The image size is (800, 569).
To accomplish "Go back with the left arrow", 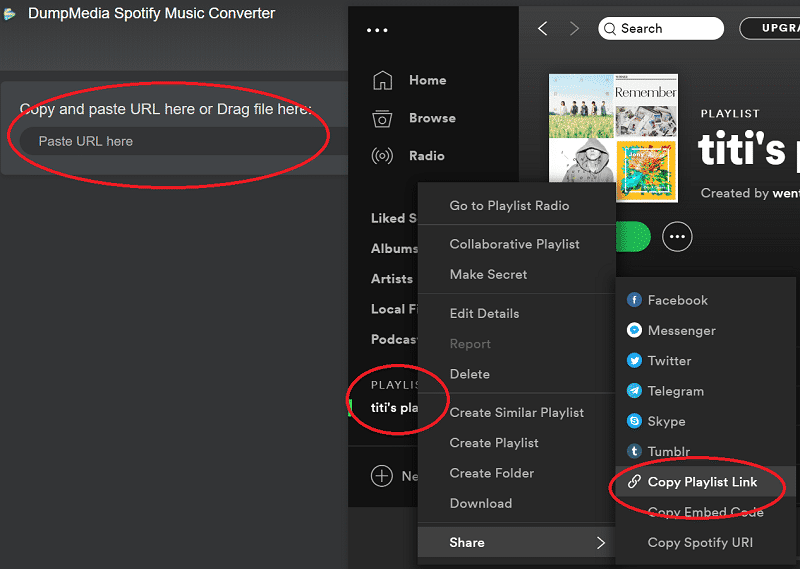I will (x=543, y=29).
